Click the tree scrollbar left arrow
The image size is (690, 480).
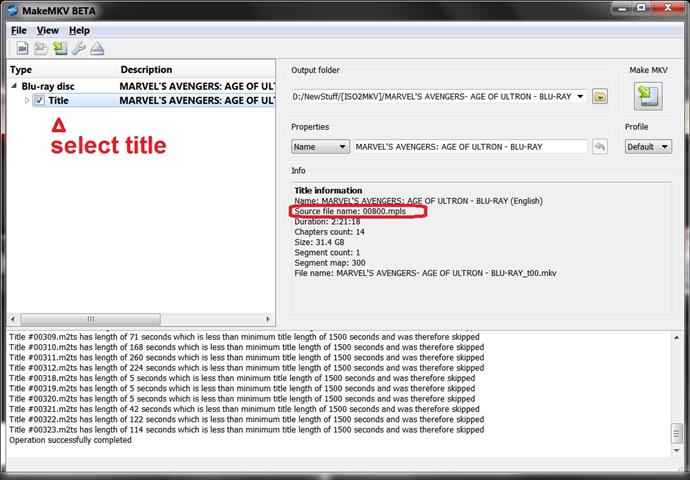(x=13, y=319)
